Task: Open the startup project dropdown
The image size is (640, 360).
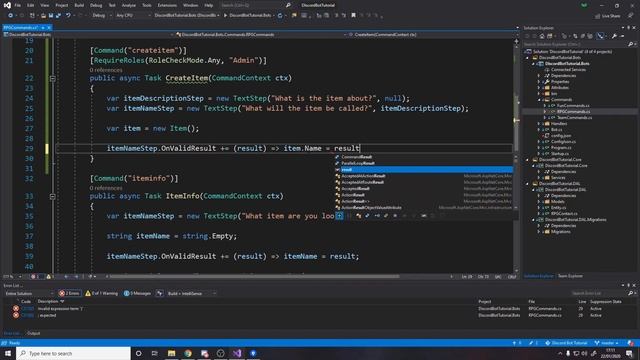Action: 187,16
